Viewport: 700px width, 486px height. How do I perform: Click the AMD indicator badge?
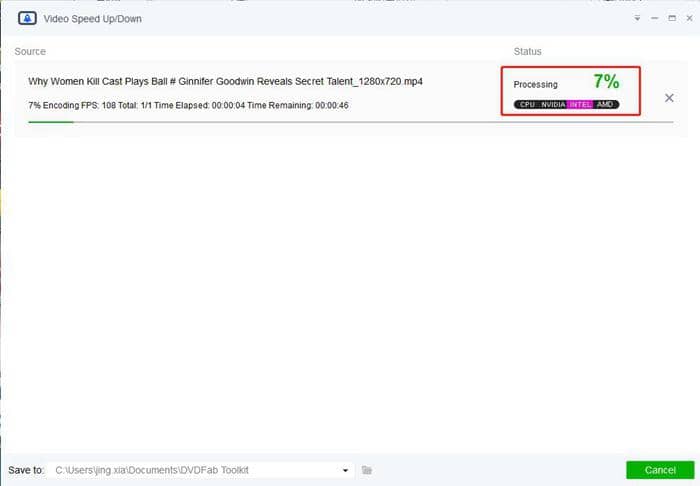tap(605, 104)
